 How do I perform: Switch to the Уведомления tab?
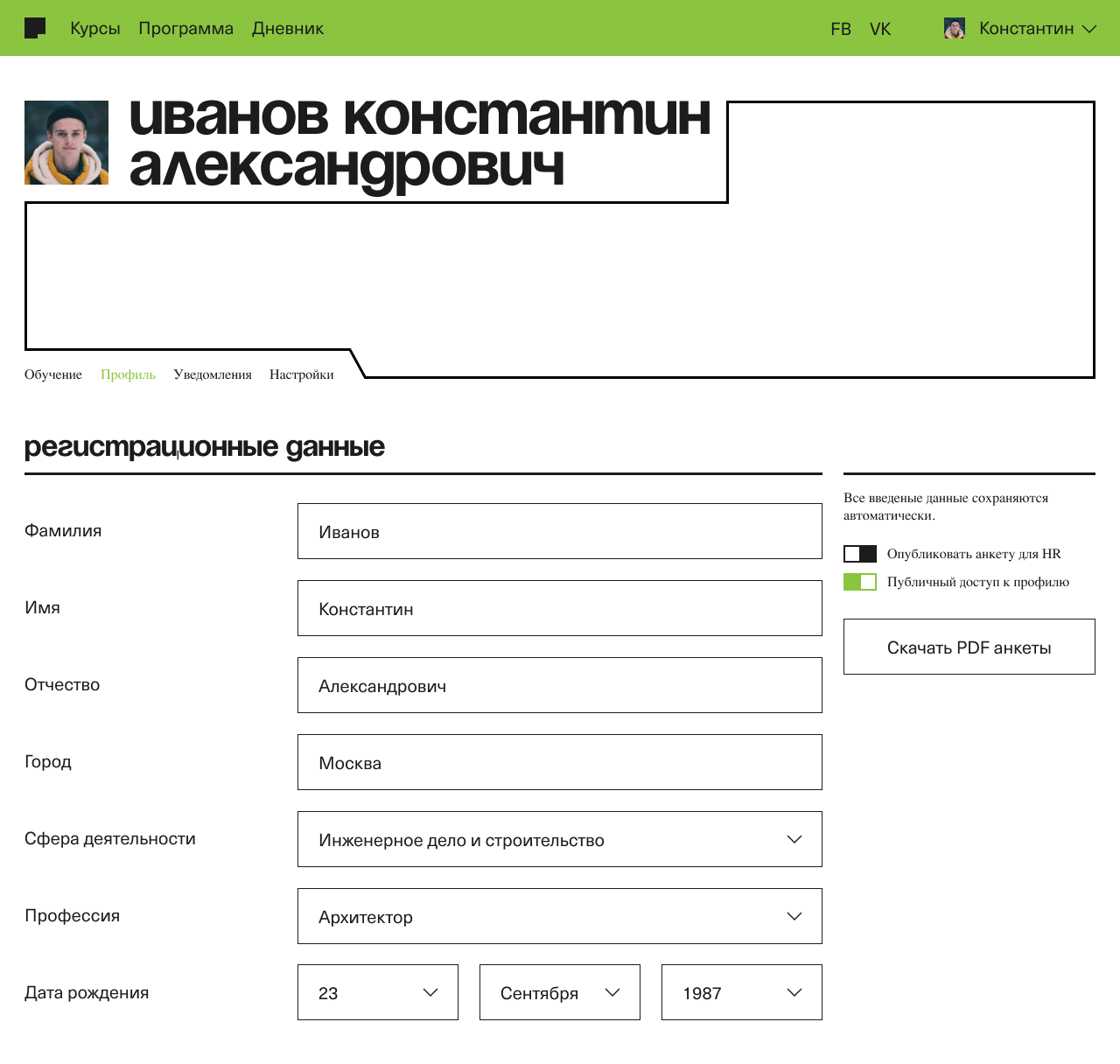coord(213,374)
